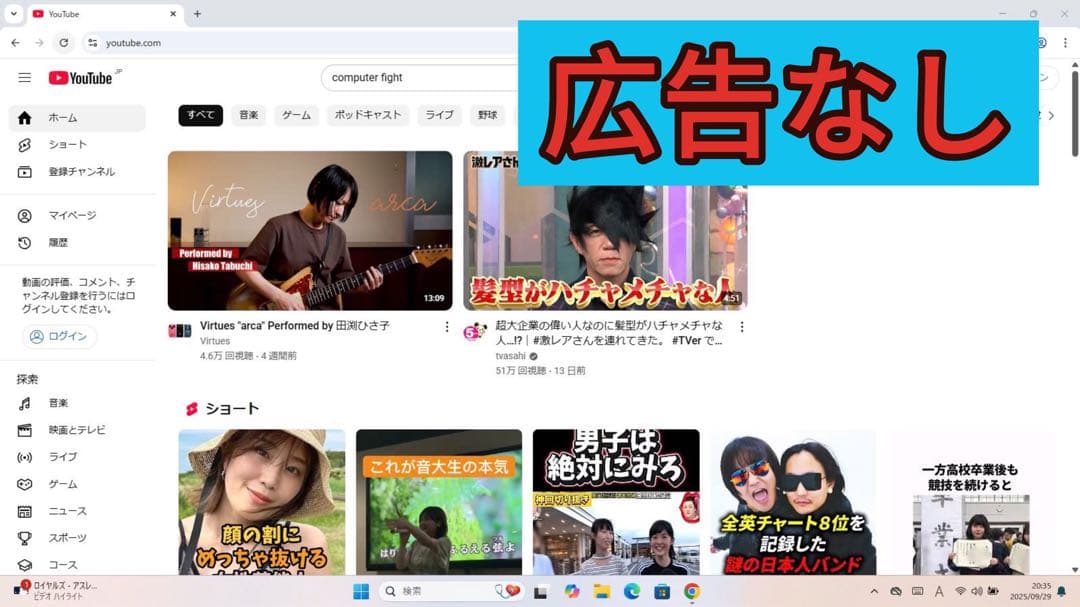The width and height of the screenshot is (1080, 607).
Task: Open the tvasahi channel avatar
Action: (x=475, y=331)
